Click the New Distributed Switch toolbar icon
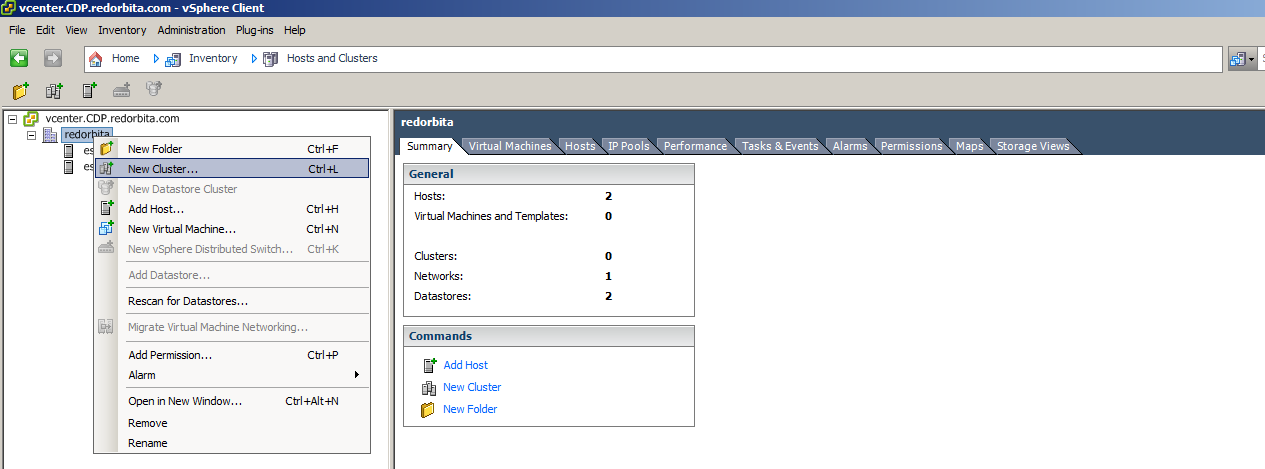1265x469 pixels. [122, 91]
